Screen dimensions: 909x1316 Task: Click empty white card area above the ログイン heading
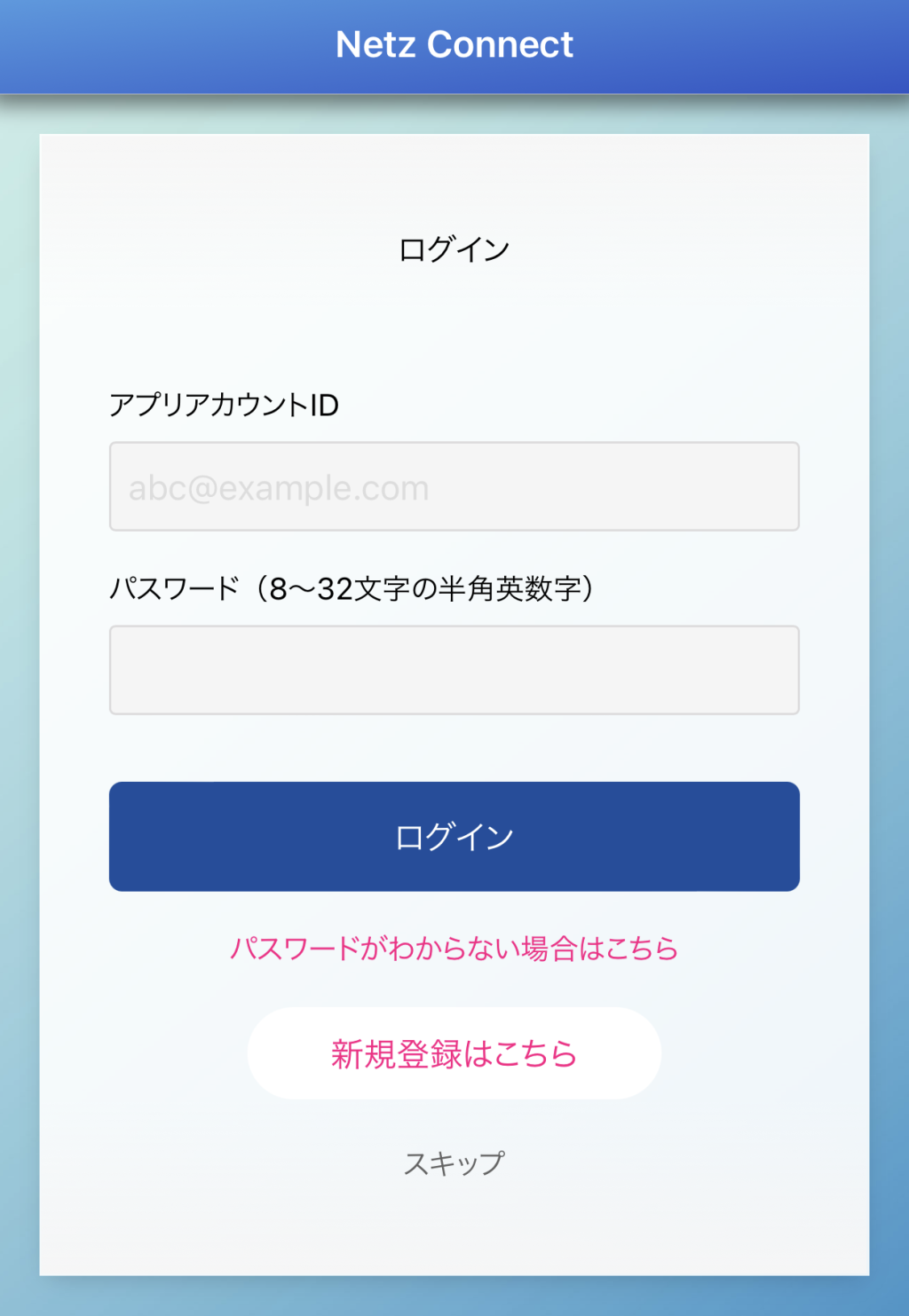454,177
